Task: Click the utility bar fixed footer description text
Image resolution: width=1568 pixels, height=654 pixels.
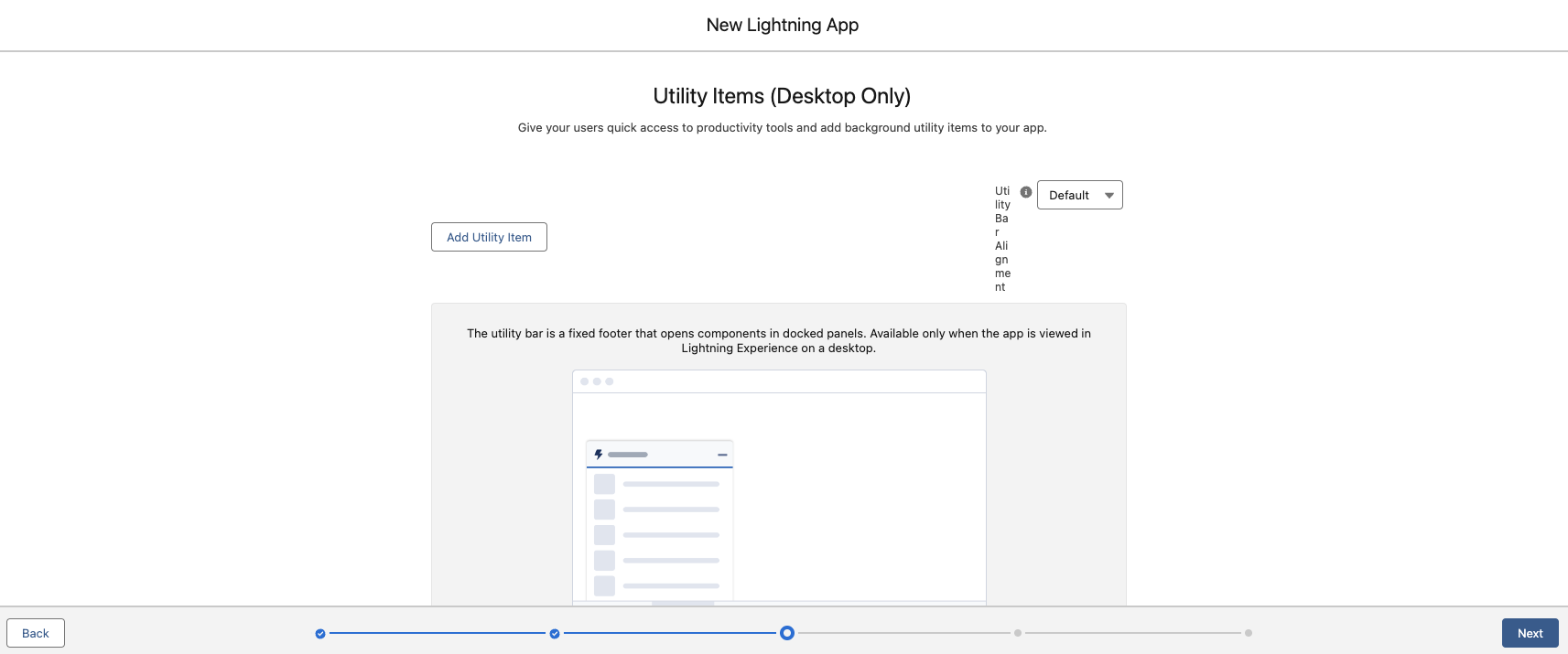Action: 778,340
